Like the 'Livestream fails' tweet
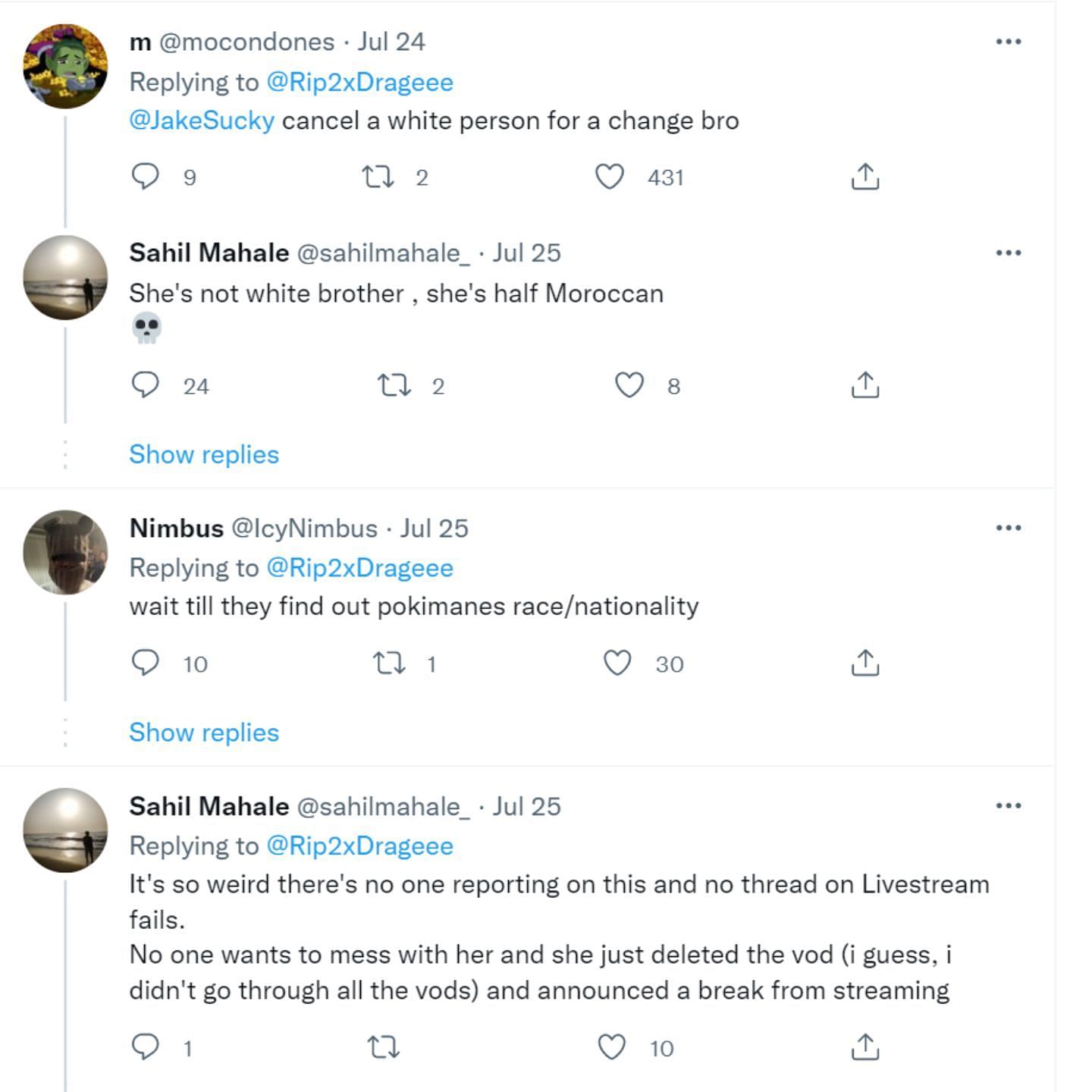Screen dimensions: 1092x1092 pyautogui.click(x=612, y=1047)
